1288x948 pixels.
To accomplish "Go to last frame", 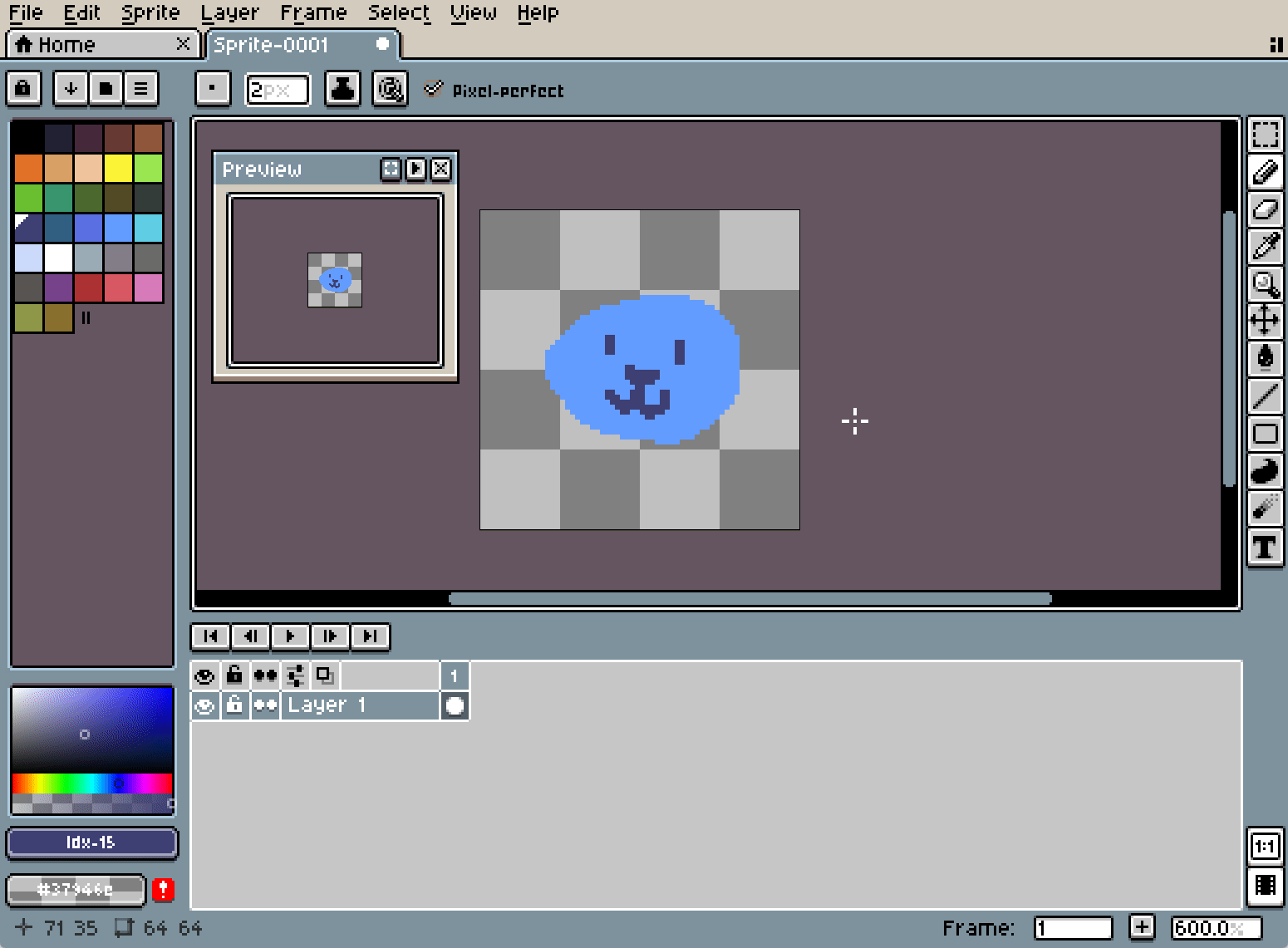I will coord(371,636).
